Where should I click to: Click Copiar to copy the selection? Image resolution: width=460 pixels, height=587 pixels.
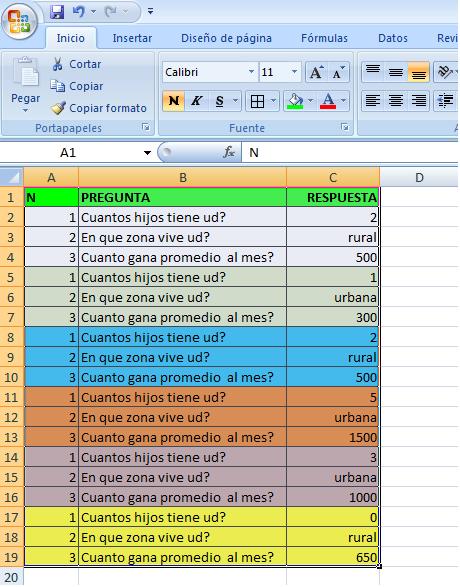[x=77, y=86]
